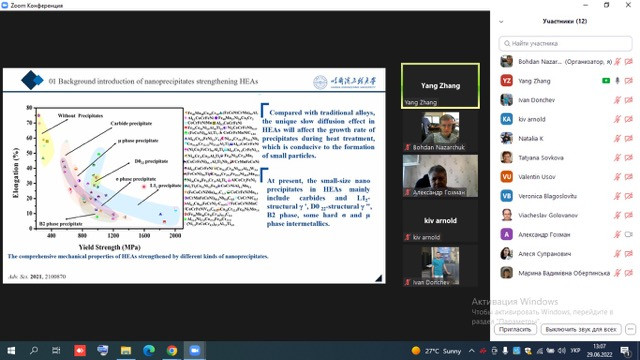The width and height of the screenshot is (640, 360).
Task: Open the more options ellipsis button
Action: coord(631,329)
